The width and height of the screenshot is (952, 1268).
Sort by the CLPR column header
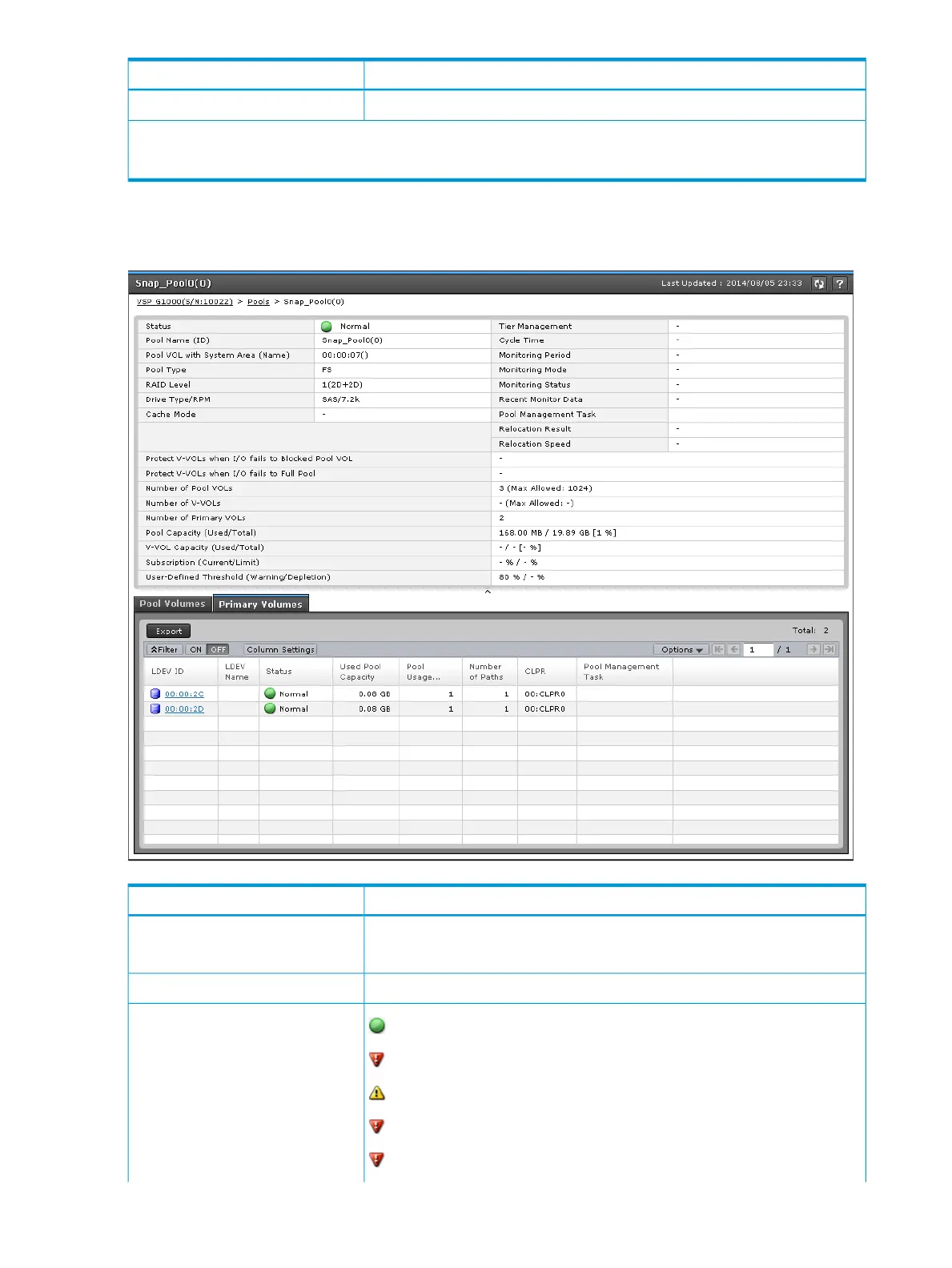tap(547, 672)
